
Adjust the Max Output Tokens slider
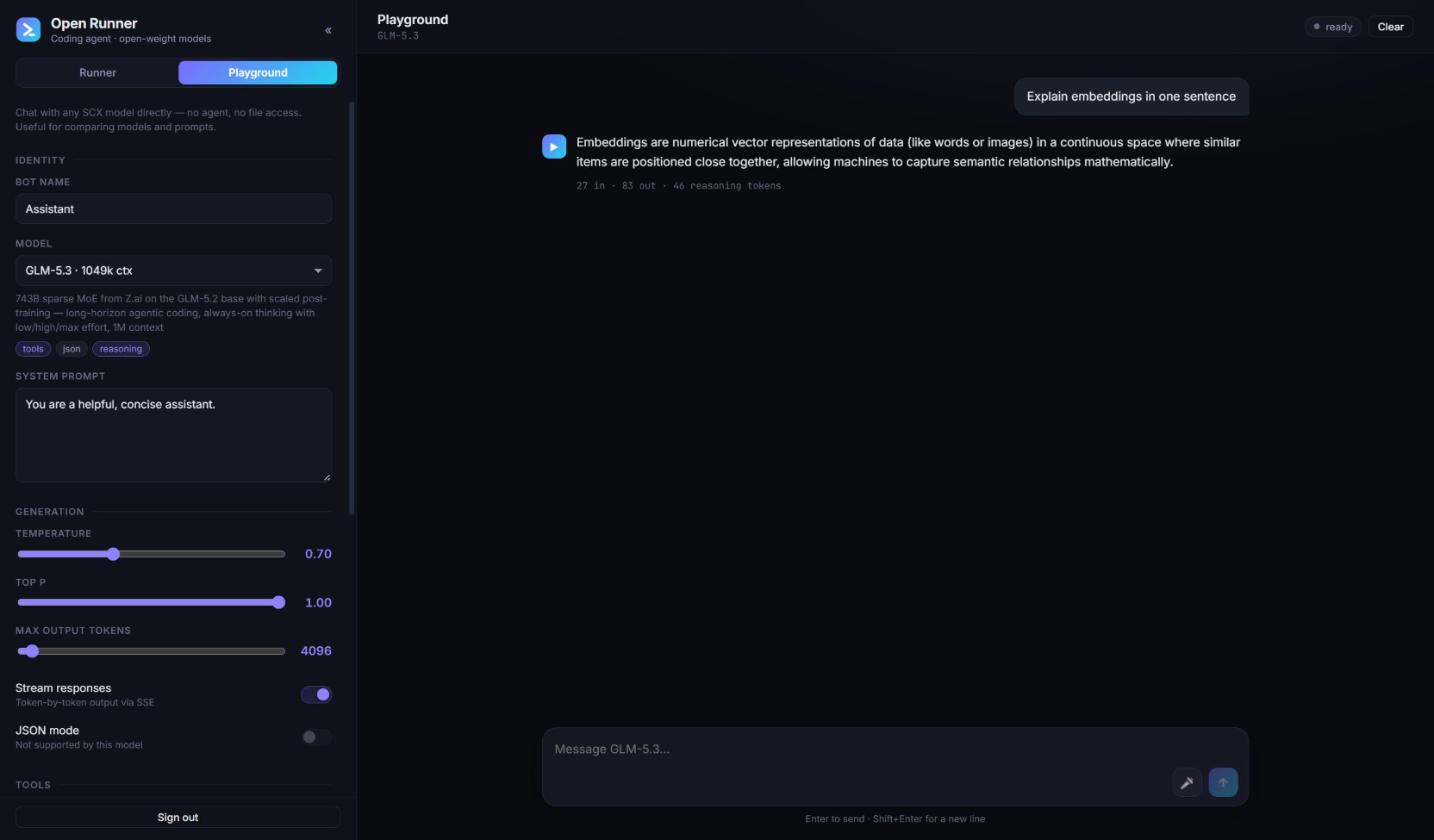(151, 651)
